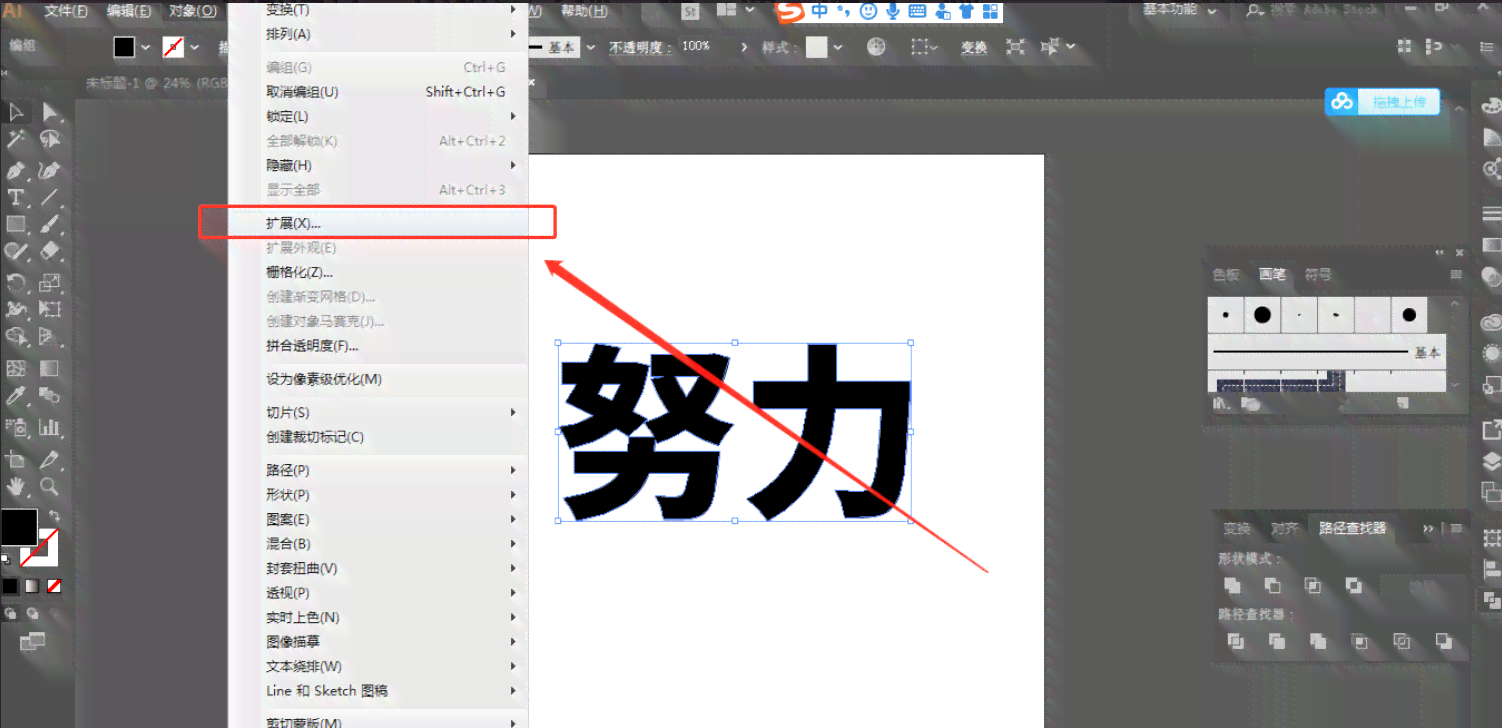Select the Type tool
Screen dimensions: 1502x728
coord(16,197)
